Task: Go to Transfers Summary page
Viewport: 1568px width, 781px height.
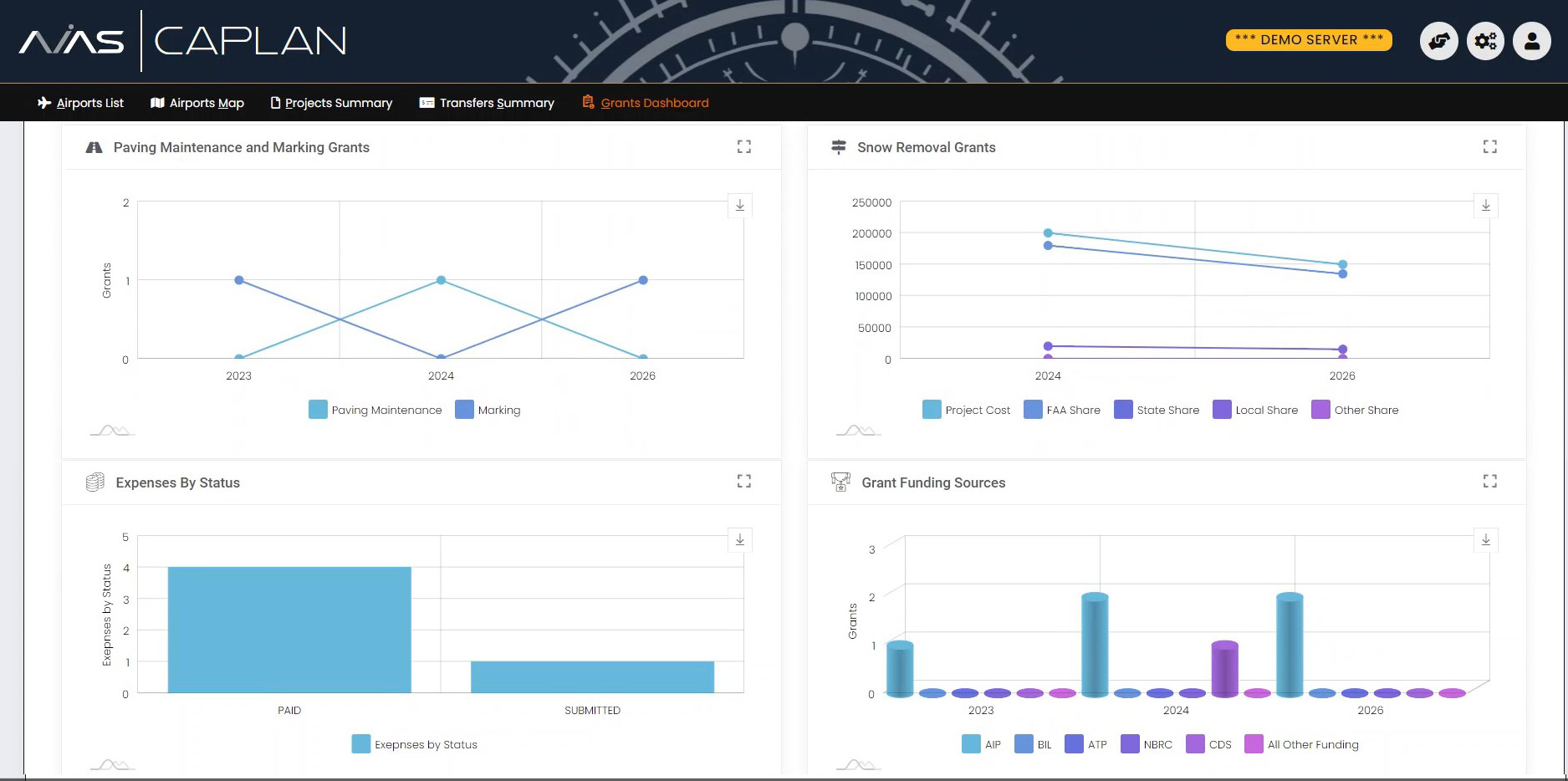Action: 487,103
